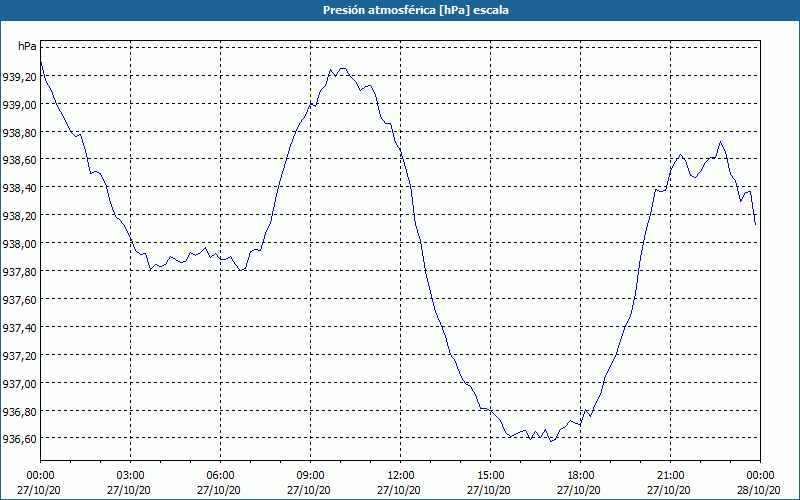
Task: Select the 938,20 y-axis value
Action: coord(19,216)
